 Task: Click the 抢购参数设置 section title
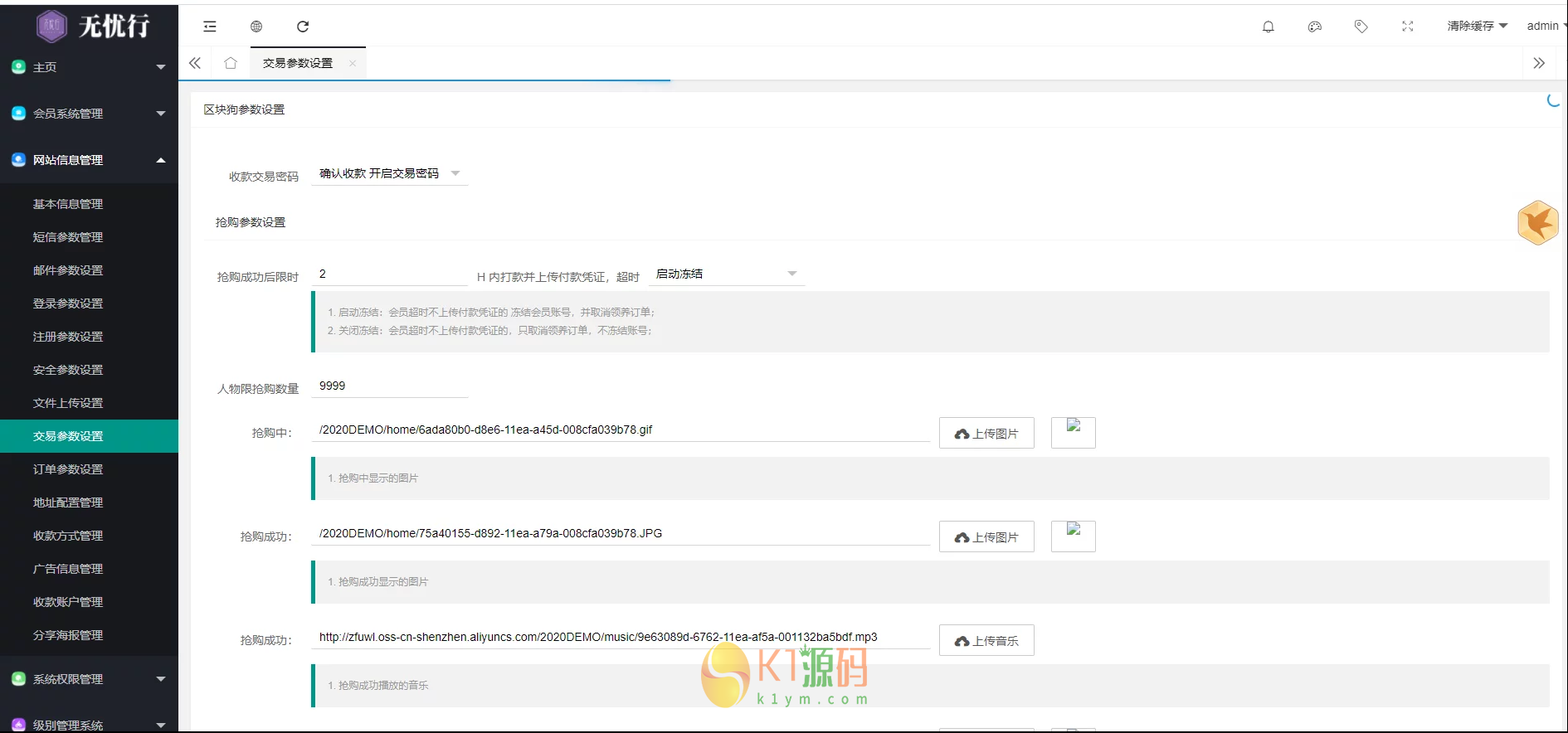point(251,222)
